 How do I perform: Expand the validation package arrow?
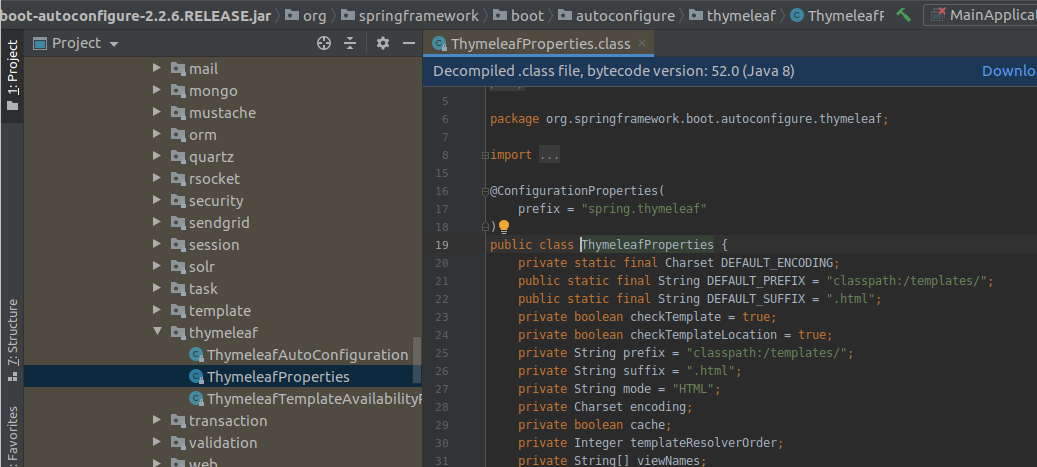click(x=157, y=442)
